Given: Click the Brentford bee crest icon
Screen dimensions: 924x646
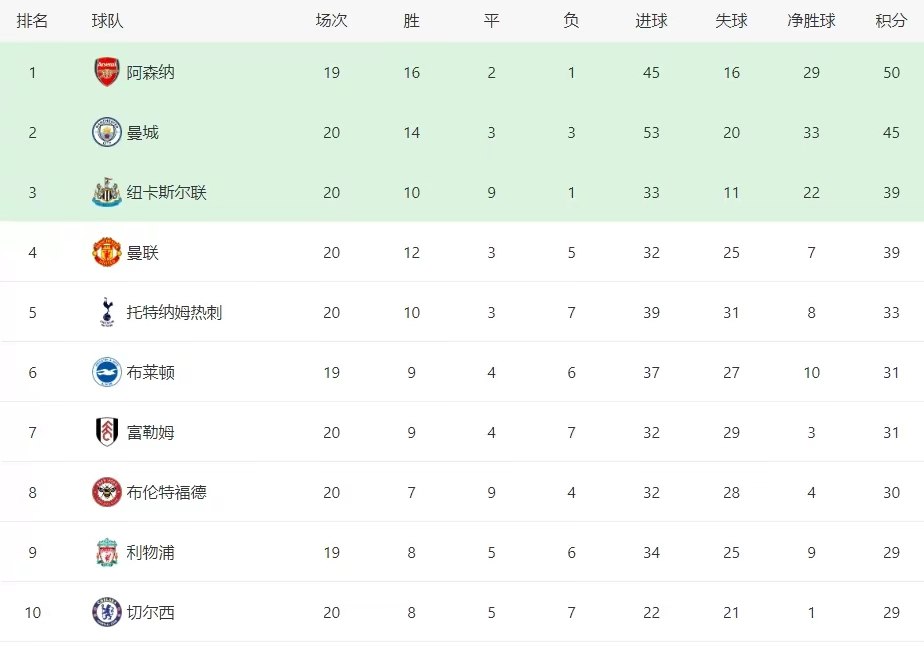Looking at the screenshot, I should click(x=107, y=492).
